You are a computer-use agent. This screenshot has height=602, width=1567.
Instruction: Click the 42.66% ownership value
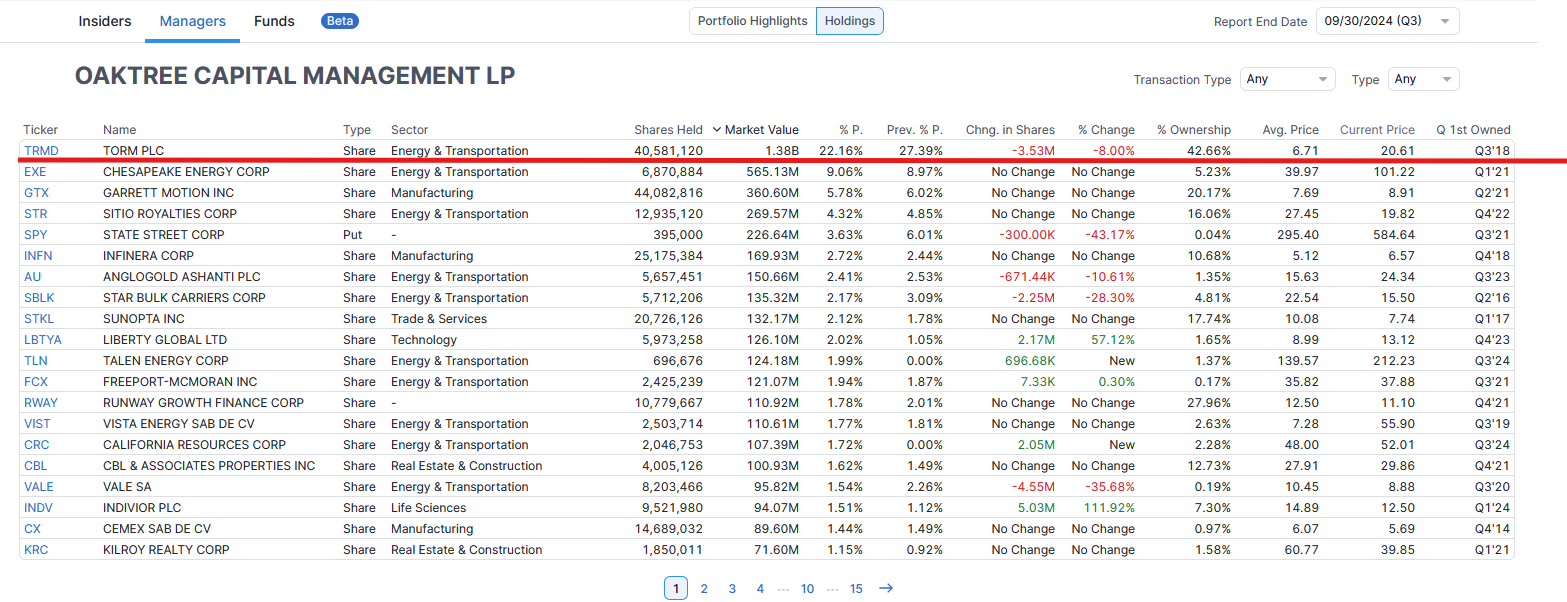click(1210, 151)
